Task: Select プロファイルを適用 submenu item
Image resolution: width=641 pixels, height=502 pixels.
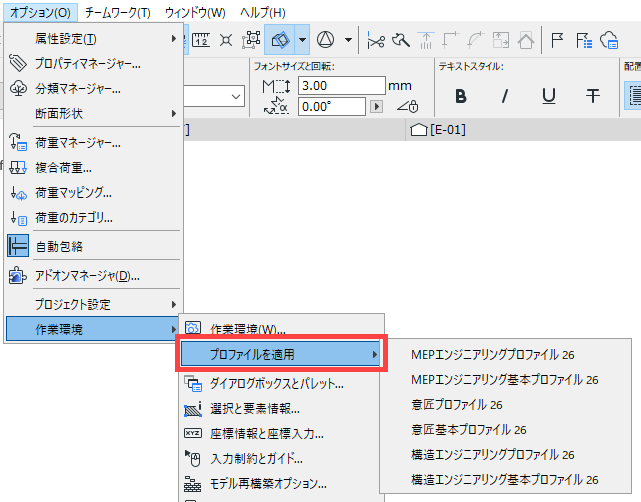Action: [281, 354]
